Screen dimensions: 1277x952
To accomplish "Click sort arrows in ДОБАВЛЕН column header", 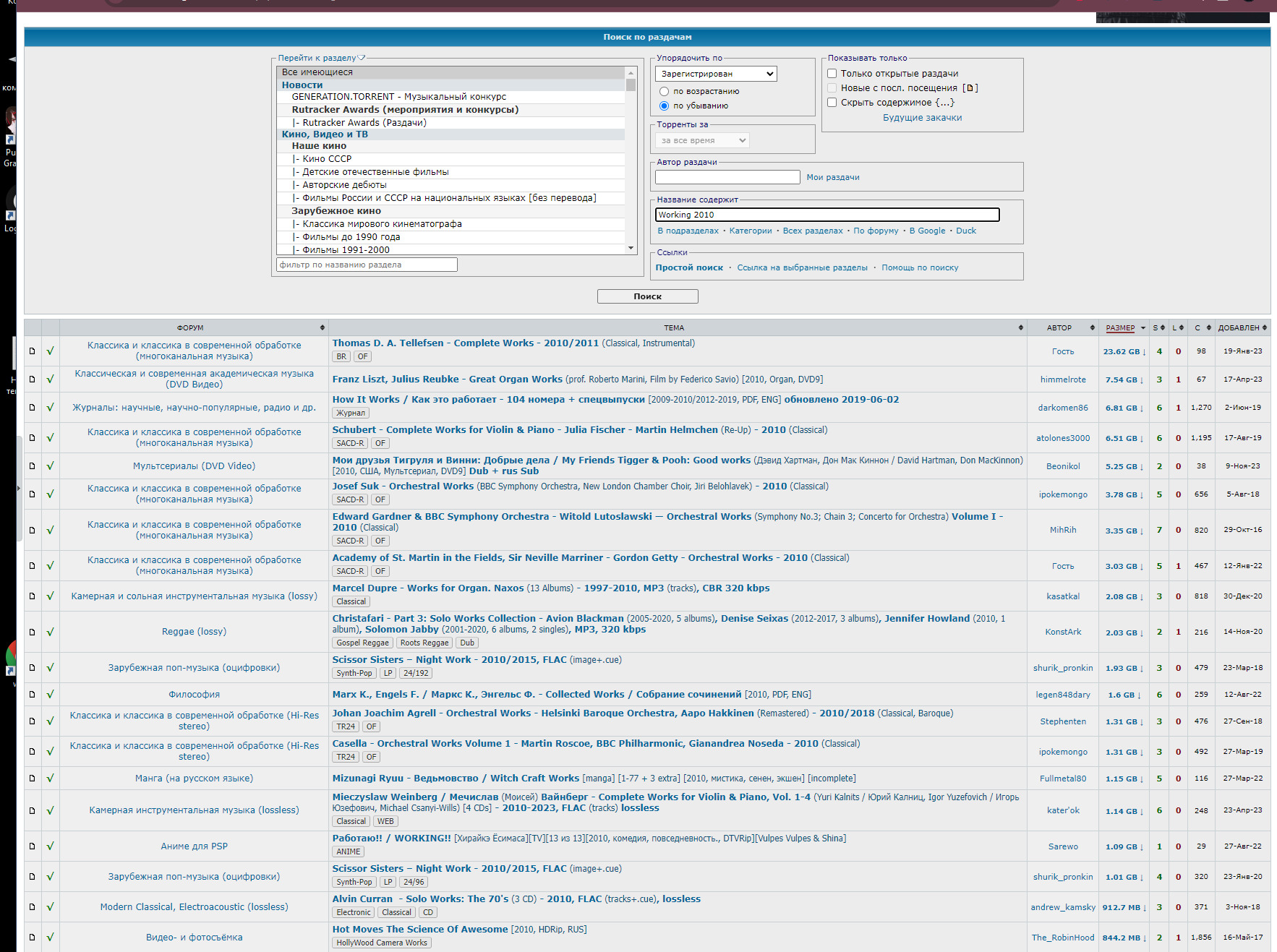I will point(1264,328).
